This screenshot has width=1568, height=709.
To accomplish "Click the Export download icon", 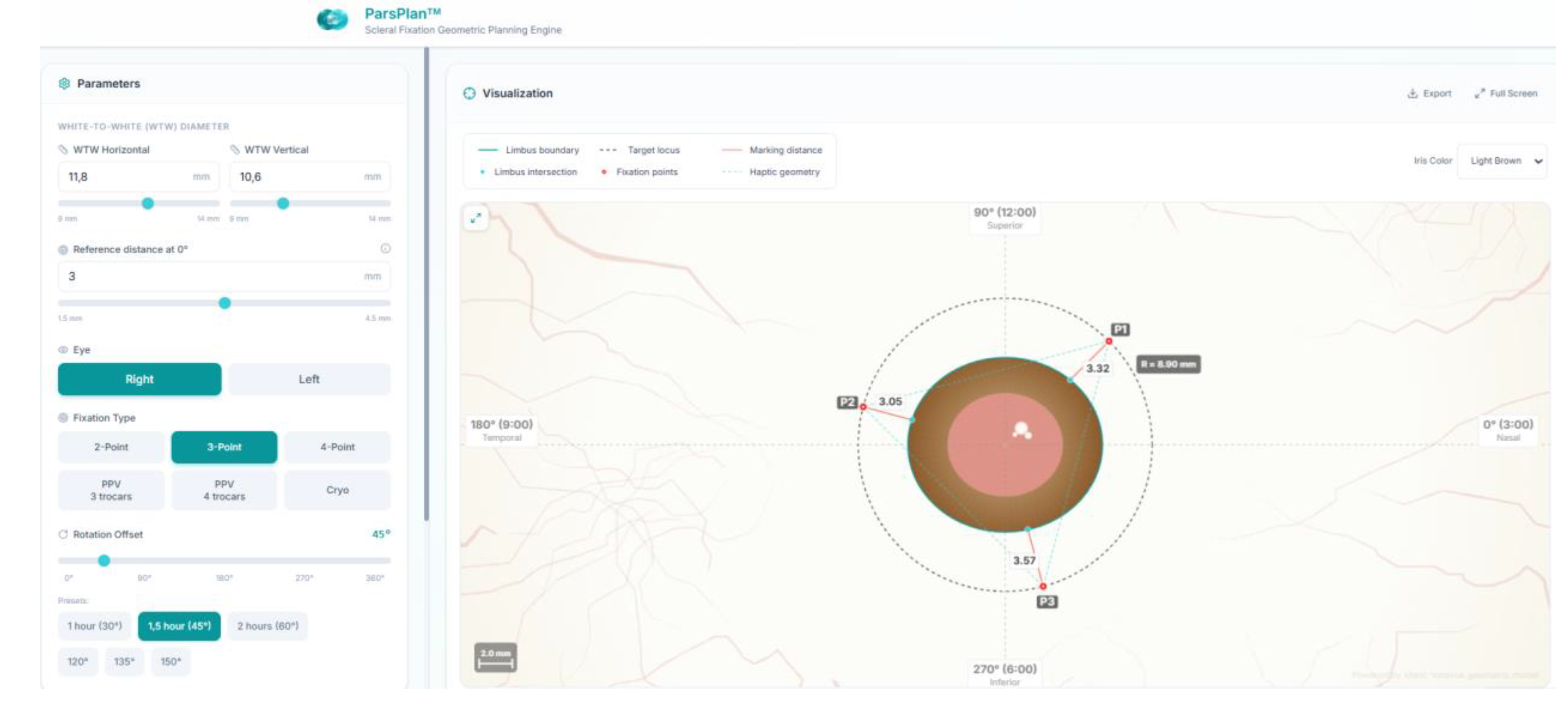I will 1412,93.
